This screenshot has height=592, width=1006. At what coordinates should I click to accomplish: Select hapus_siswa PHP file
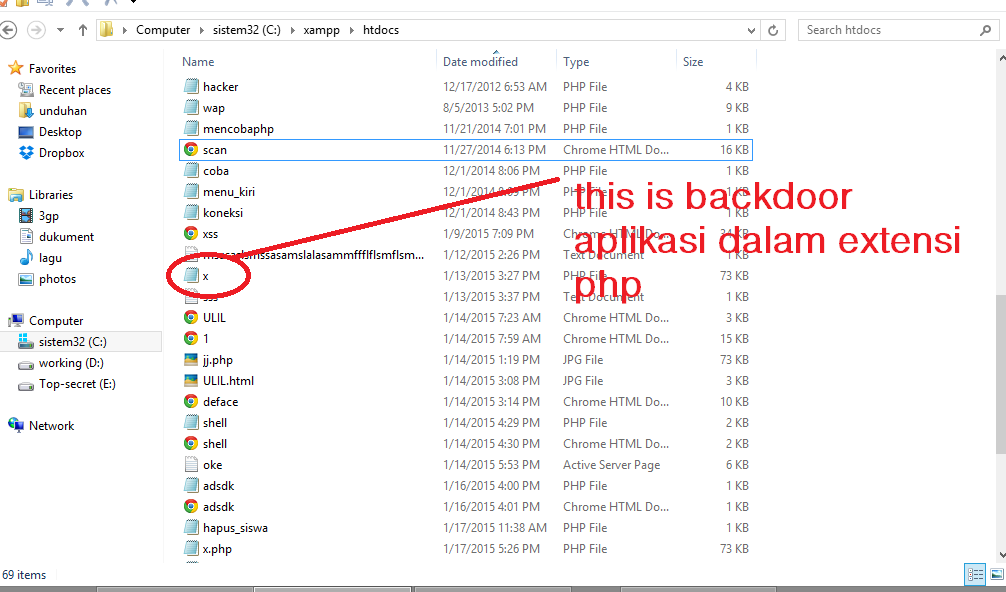[467, 528]
